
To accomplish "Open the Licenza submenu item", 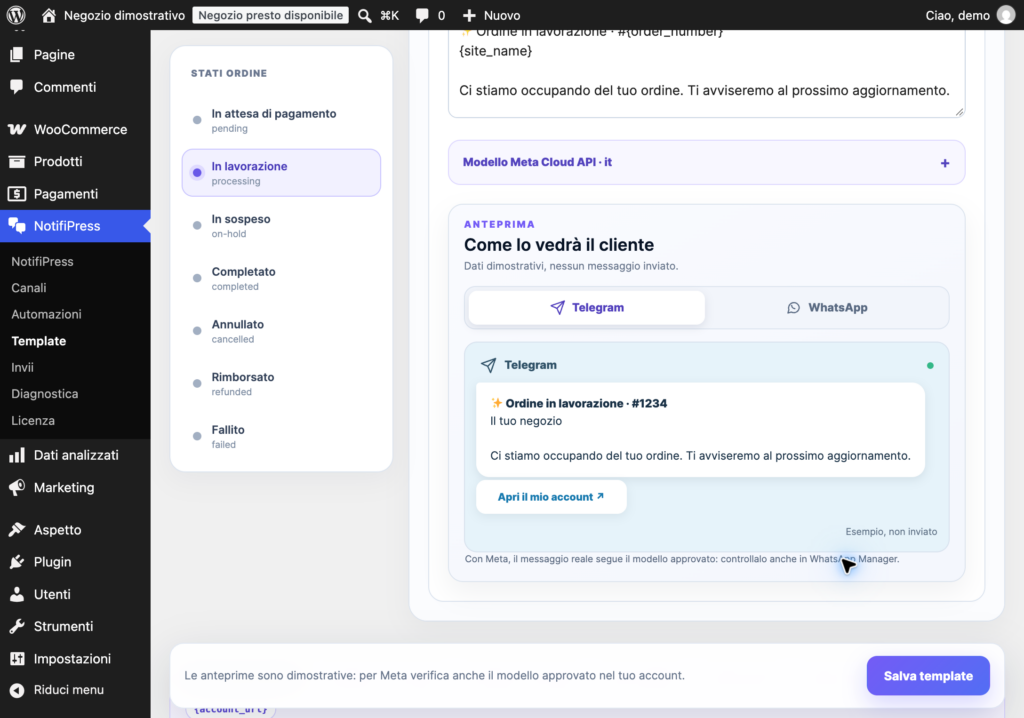I will (x=33, y=421).
